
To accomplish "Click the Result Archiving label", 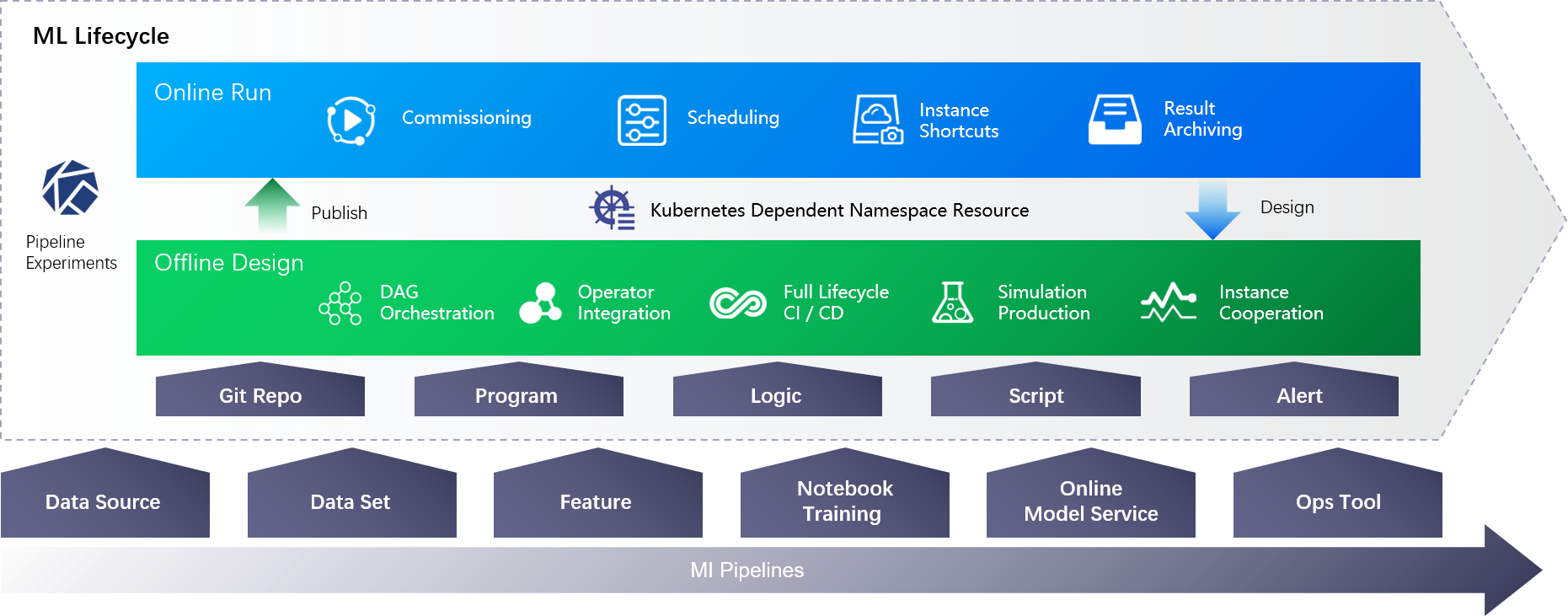I will (x=1203, y=119).
